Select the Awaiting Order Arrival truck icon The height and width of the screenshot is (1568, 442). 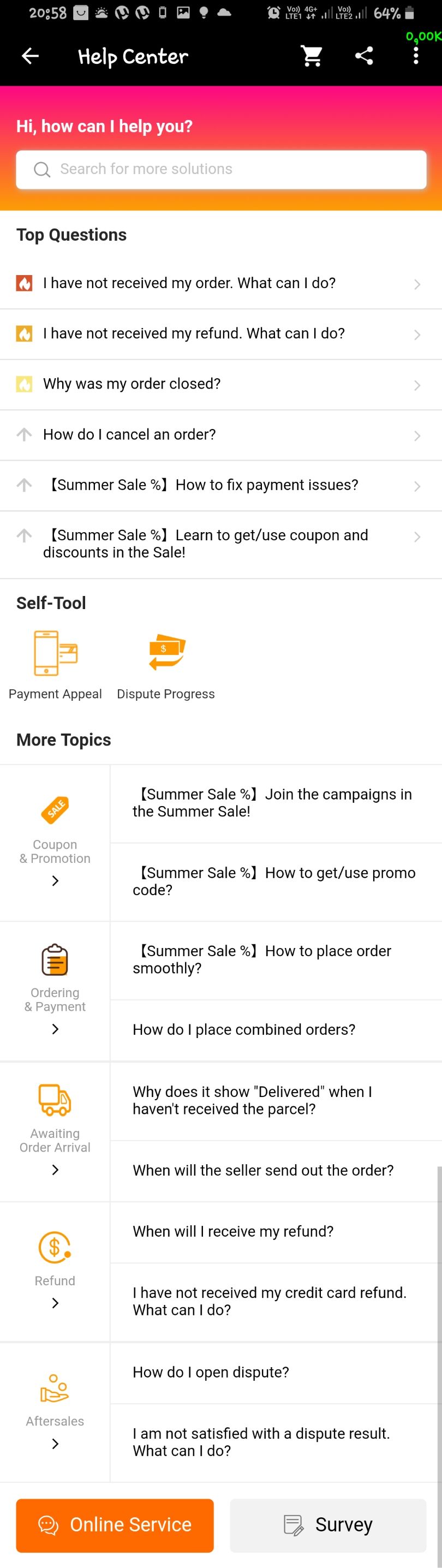[55, 1100]
